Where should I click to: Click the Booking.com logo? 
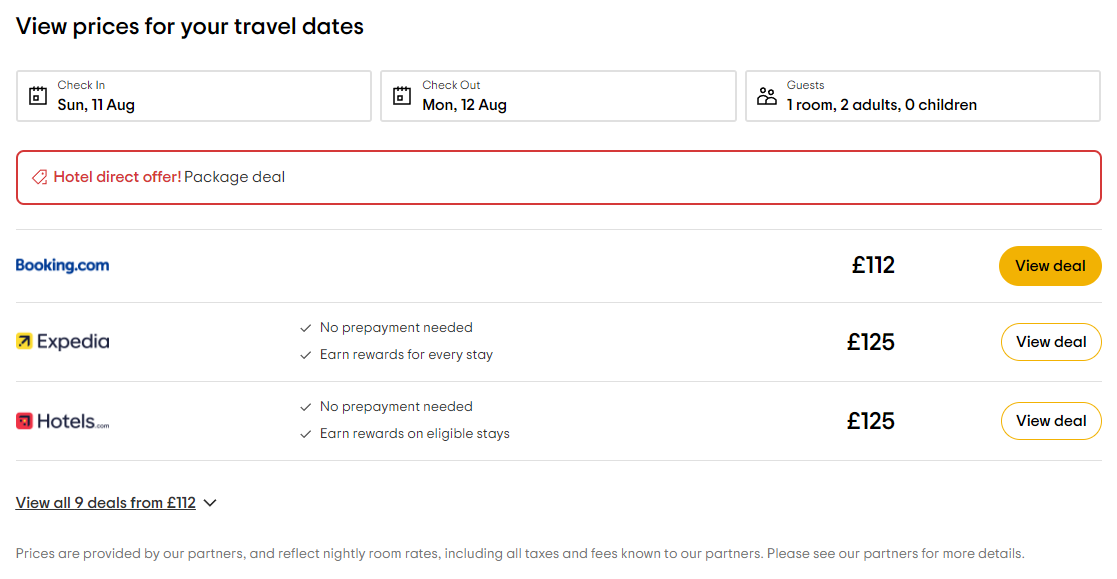coord(62,265)
